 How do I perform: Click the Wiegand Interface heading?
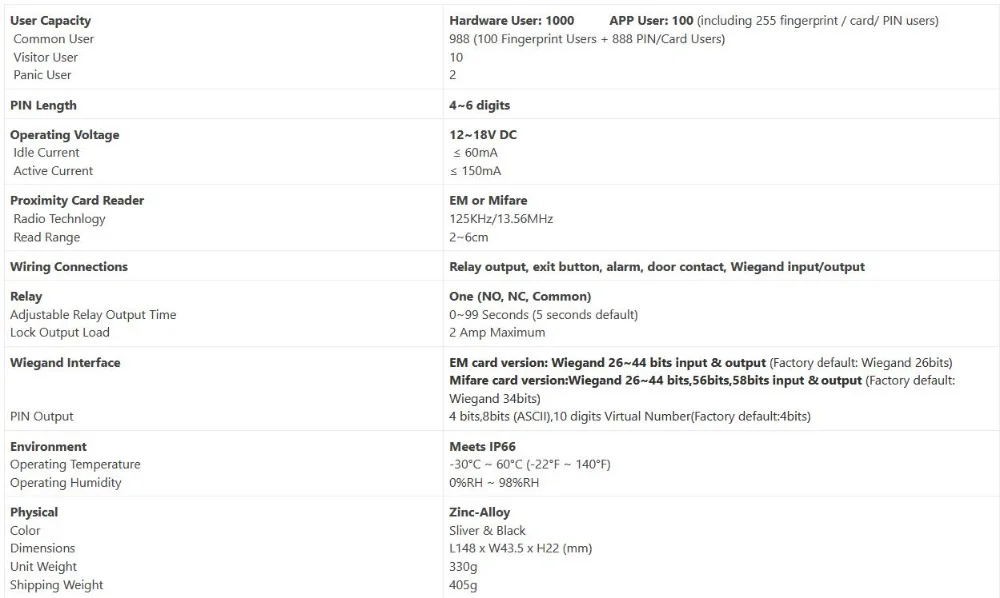coord(65,363)
